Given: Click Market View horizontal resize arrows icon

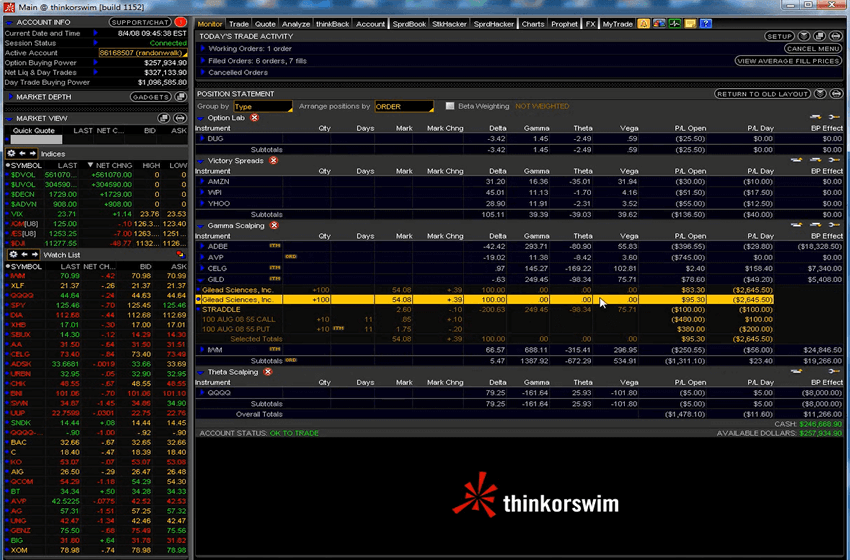Looking at the screenshot, I should [x=181, y=118].
